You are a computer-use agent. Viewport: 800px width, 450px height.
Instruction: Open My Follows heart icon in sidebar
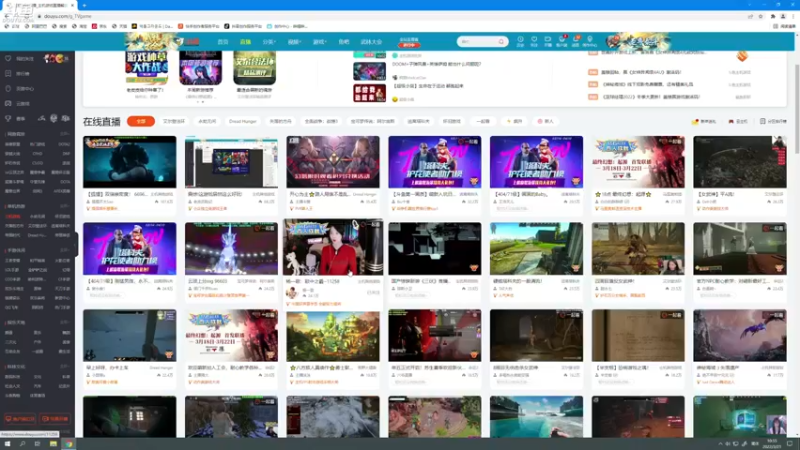click(8, 59)
